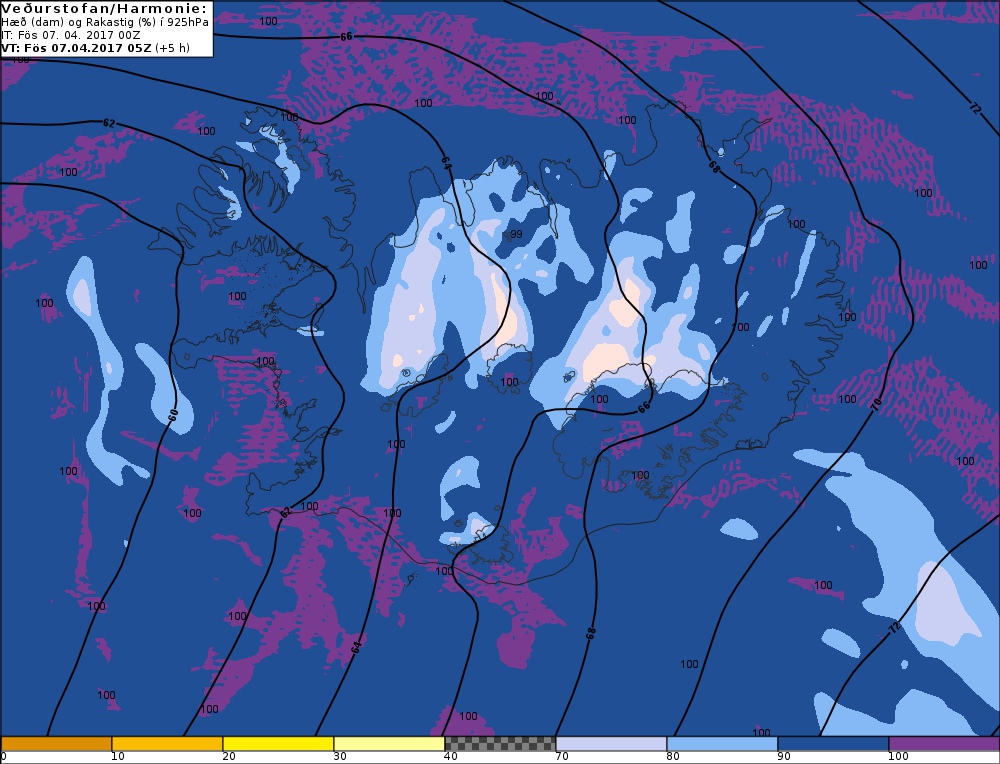Select the pale yellow 30–40 legend swatch

tap(389, 744)
